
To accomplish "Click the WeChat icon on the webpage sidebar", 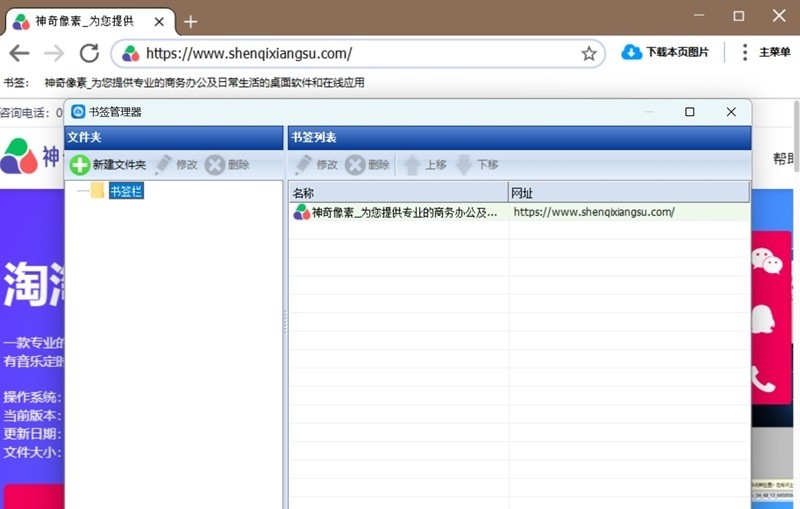I will pyautogui.click(x=767, y=261).
